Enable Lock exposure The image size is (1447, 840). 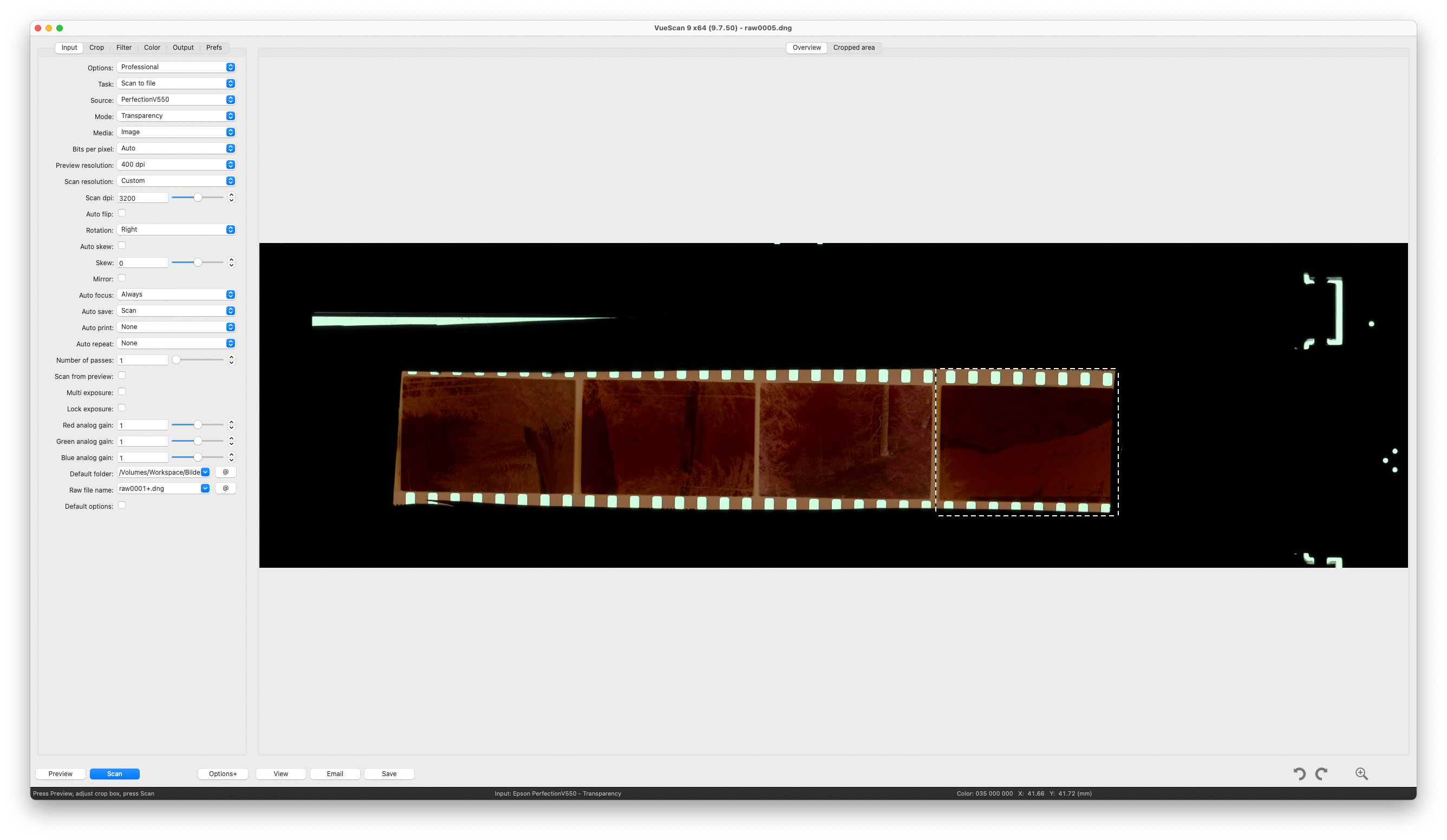coord(122,408)
